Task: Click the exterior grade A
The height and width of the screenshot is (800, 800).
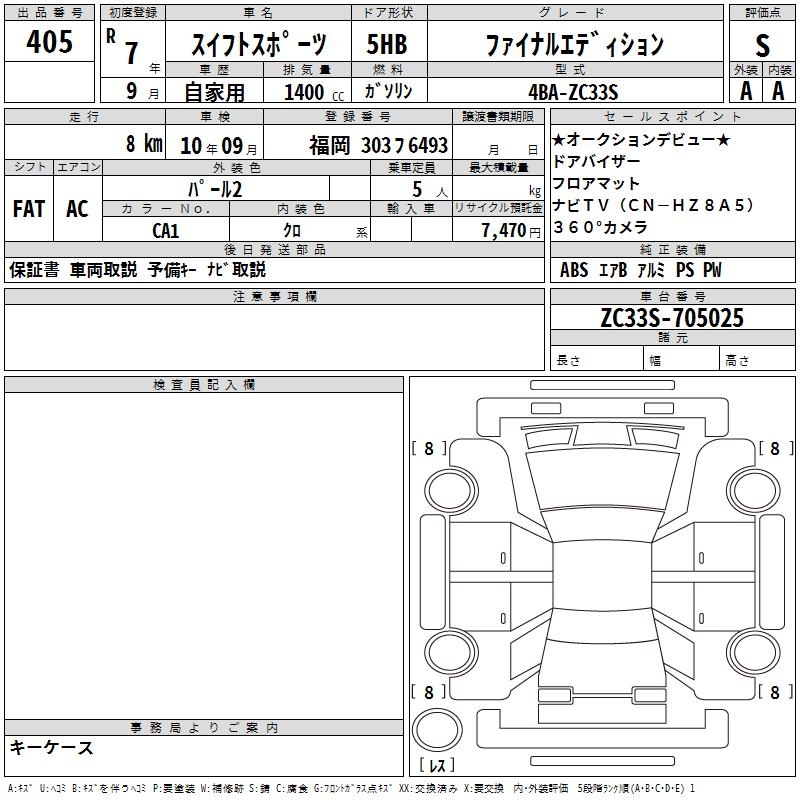Action: [x=745, y=92]
